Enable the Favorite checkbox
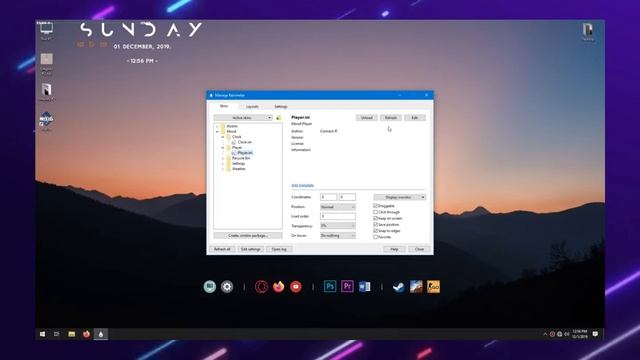This screenshot has height=360, width=640. 376,237
